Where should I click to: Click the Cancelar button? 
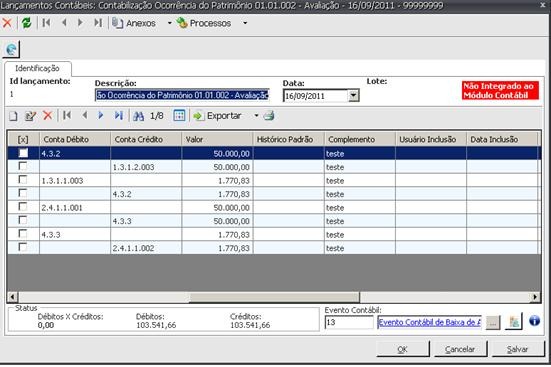(460, 349)
